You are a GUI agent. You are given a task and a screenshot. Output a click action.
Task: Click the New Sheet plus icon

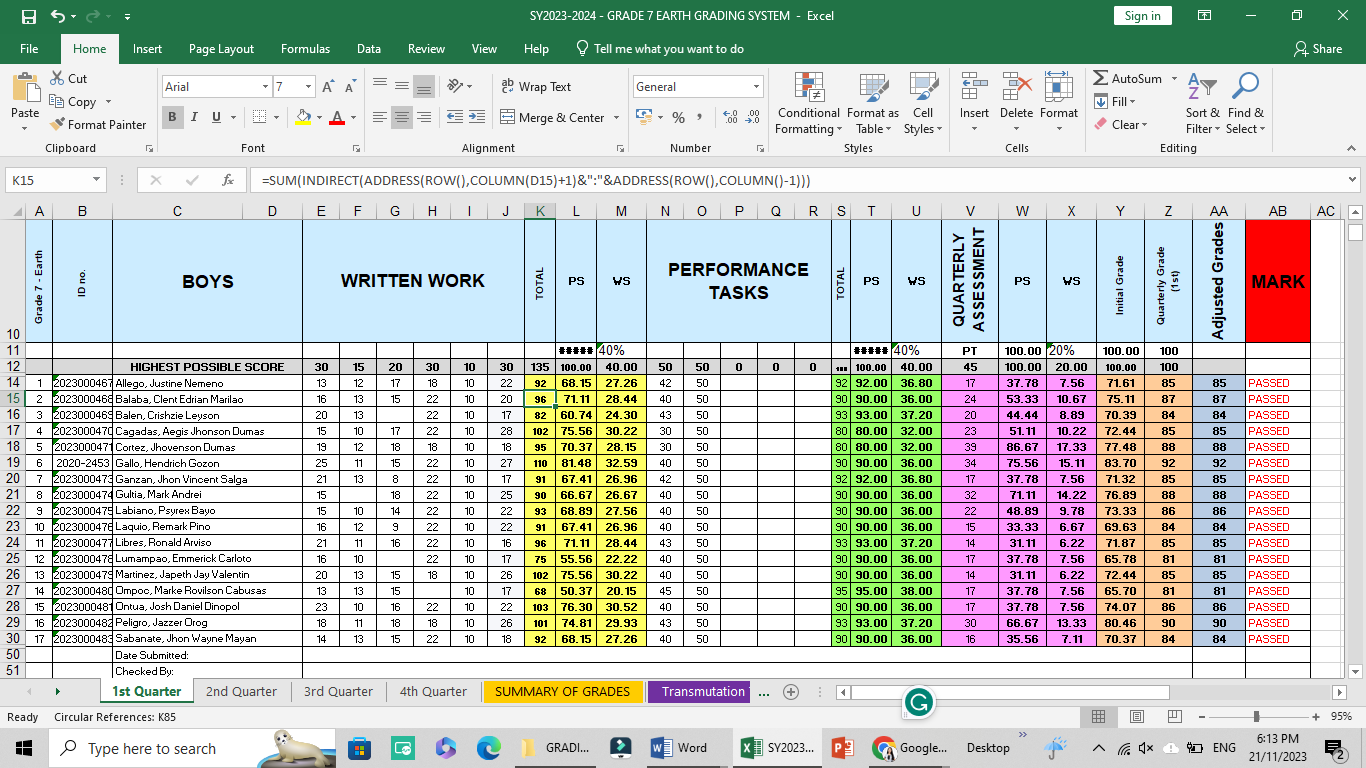[x=791, y=692]
